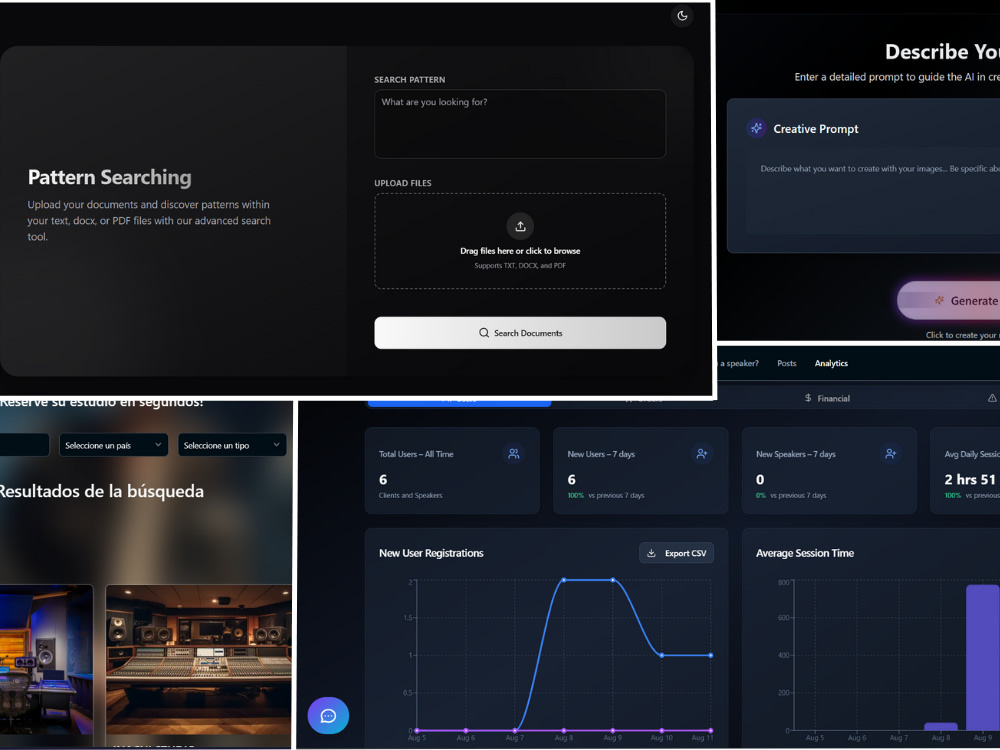Toggle the dark mode moon icon
This screenshot has width=1000, height=750.
click(682, 16)
